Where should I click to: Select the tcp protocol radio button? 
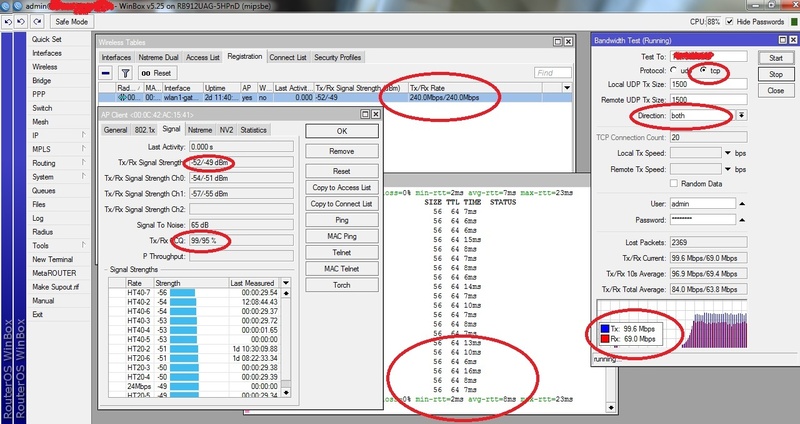[704, 70]
